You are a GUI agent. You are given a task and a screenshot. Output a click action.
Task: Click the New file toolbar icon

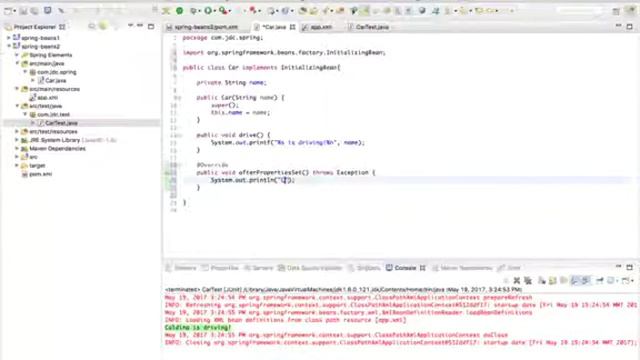tap(8, 11)
